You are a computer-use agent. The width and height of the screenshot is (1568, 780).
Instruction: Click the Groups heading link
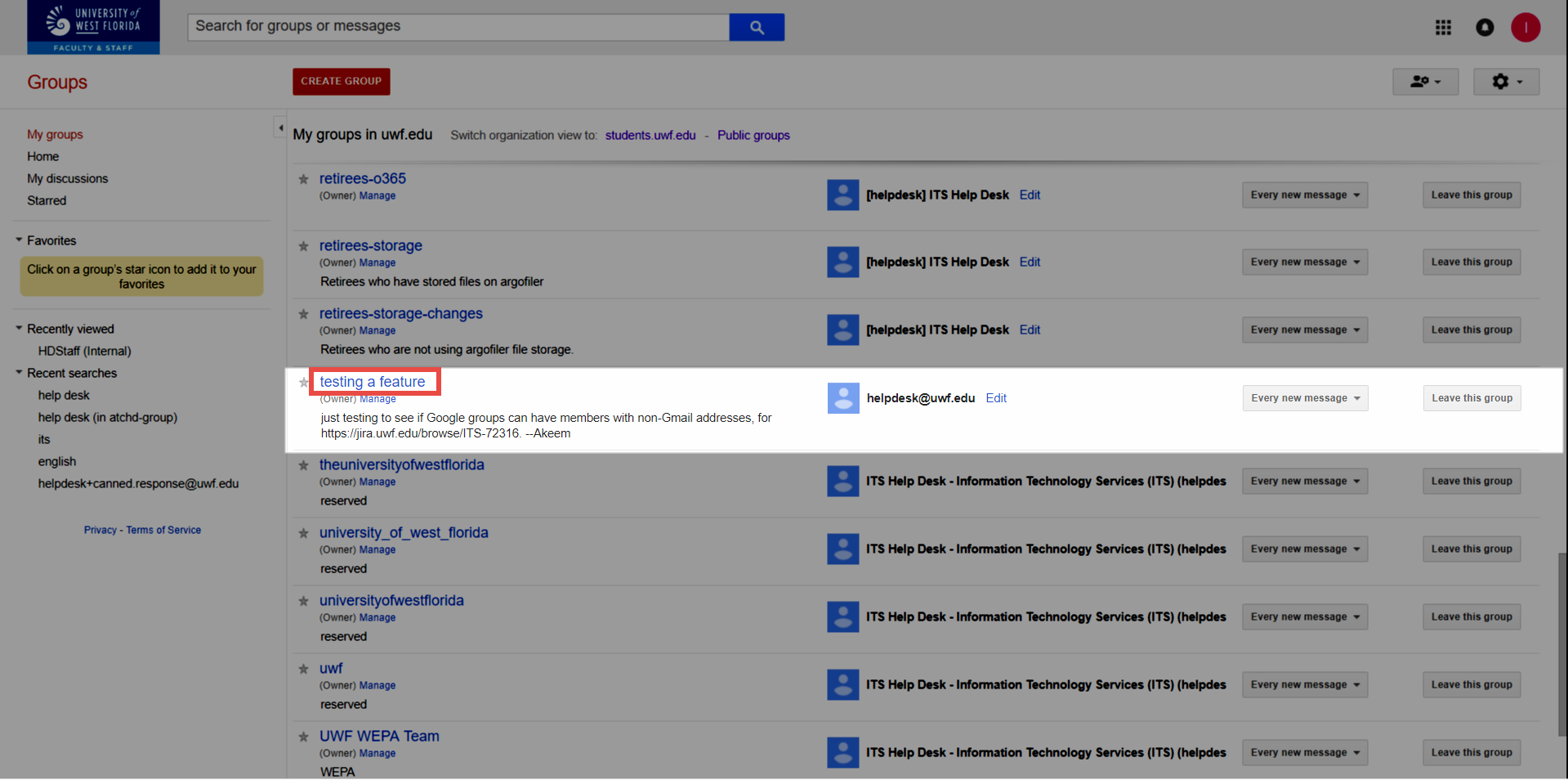[57, 82]
